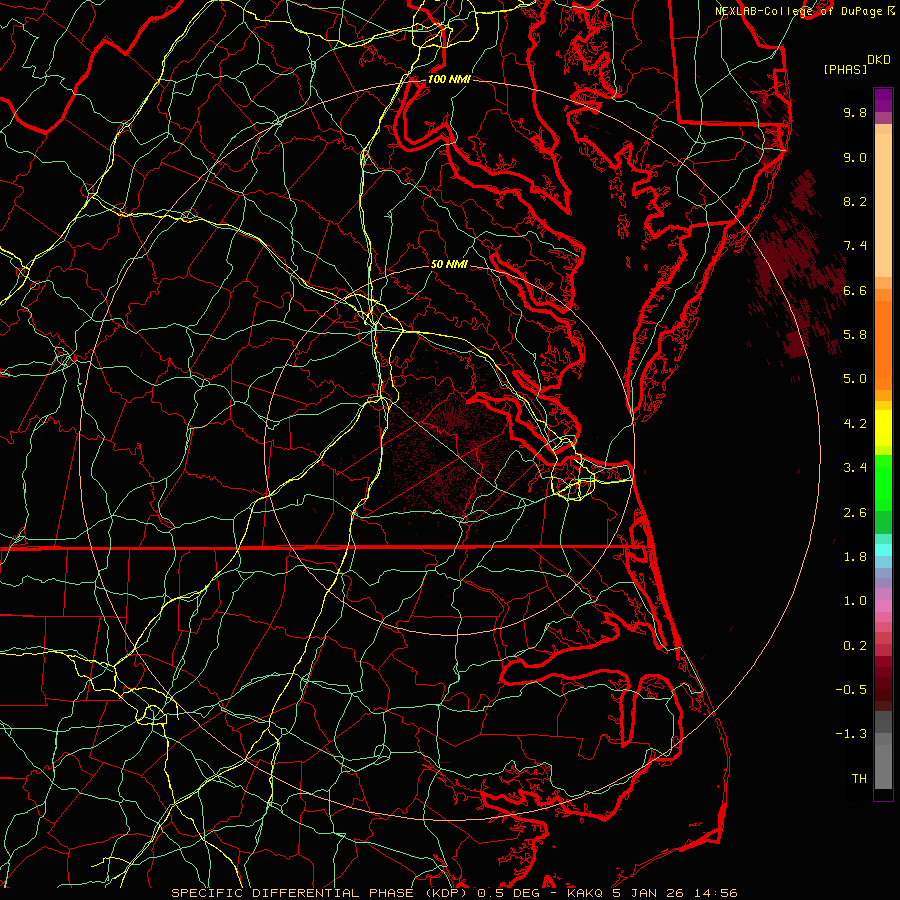Click the 50 NMI range ring label
Viewport: 900px width, 900px height.
tap(449, 264)
